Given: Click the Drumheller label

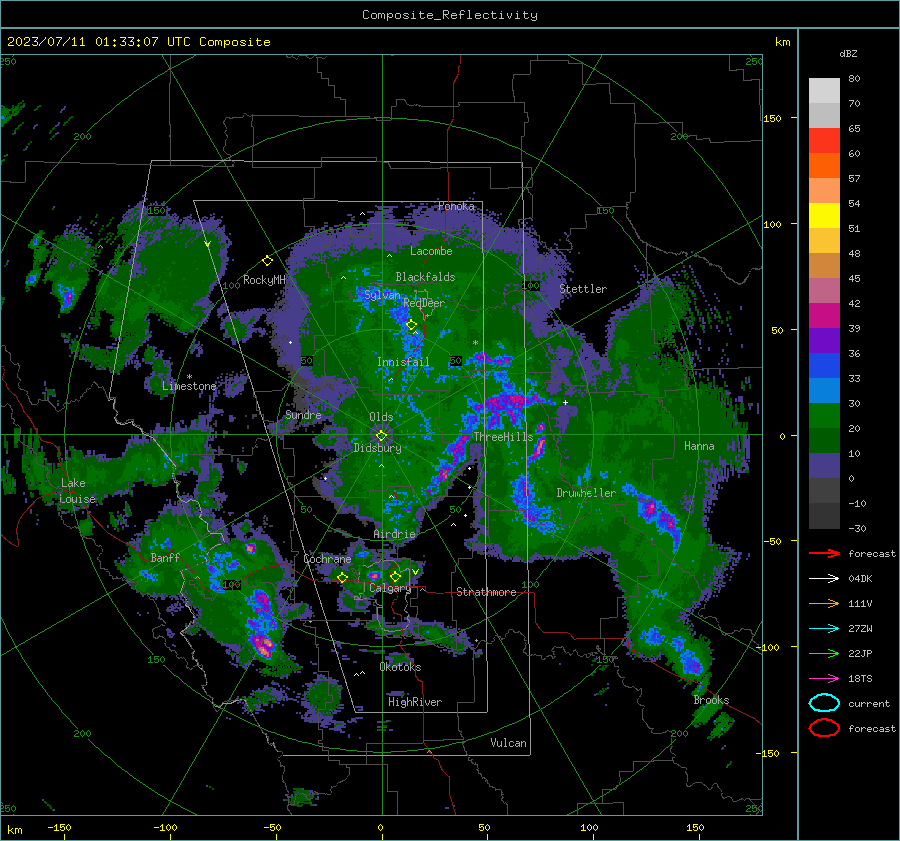Looking at the screenshot, I should [586, 493].
